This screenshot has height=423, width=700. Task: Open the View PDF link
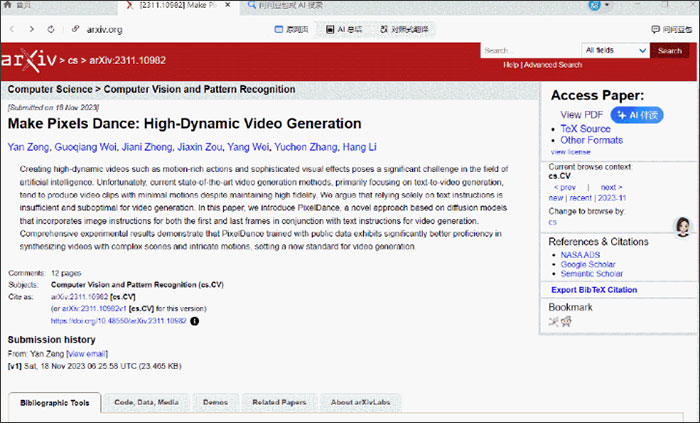[x=582, y=115]
